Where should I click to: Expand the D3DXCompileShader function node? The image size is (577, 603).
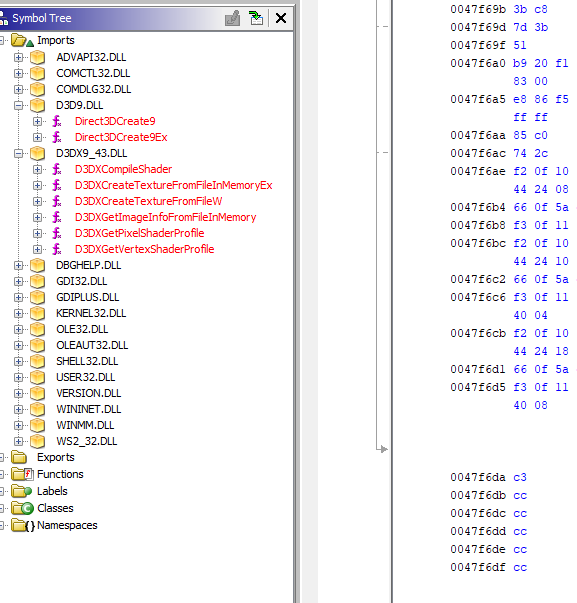(37, 169)
